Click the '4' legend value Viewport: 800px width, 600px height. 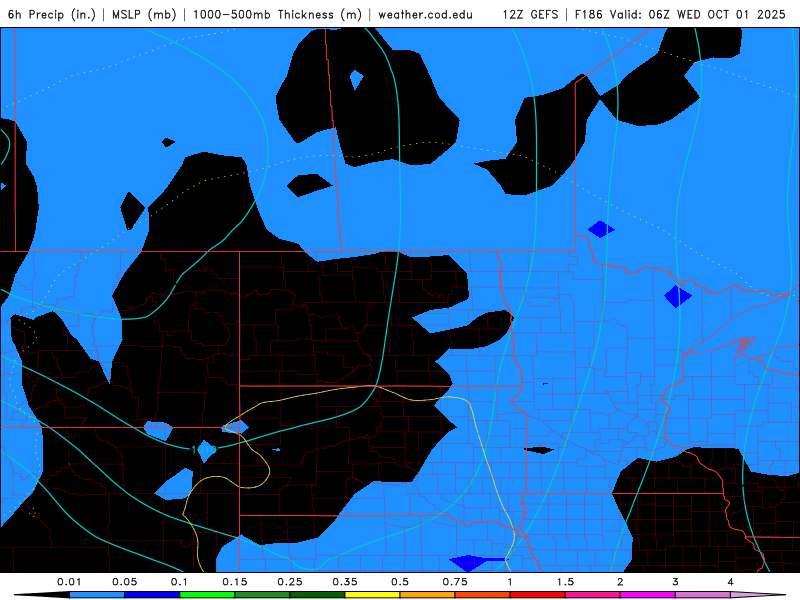[x=731, y=582]
